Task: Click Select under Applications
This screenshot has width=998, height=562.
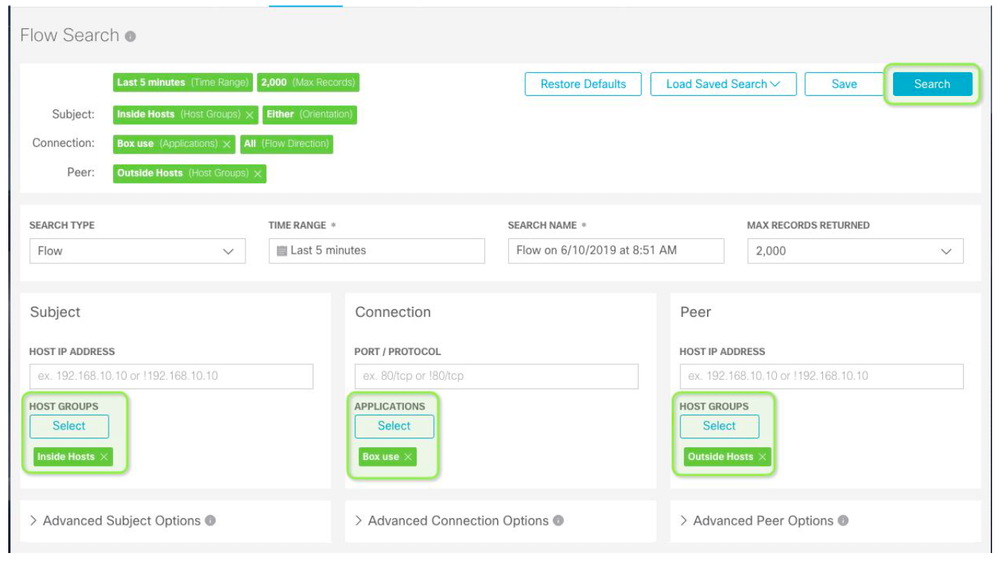Action: 394,426
